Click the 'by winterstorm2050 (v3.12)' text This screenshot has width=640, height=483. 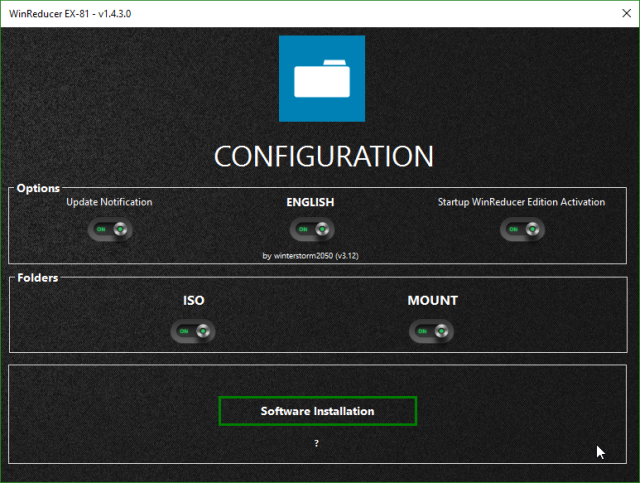(311, 256)
